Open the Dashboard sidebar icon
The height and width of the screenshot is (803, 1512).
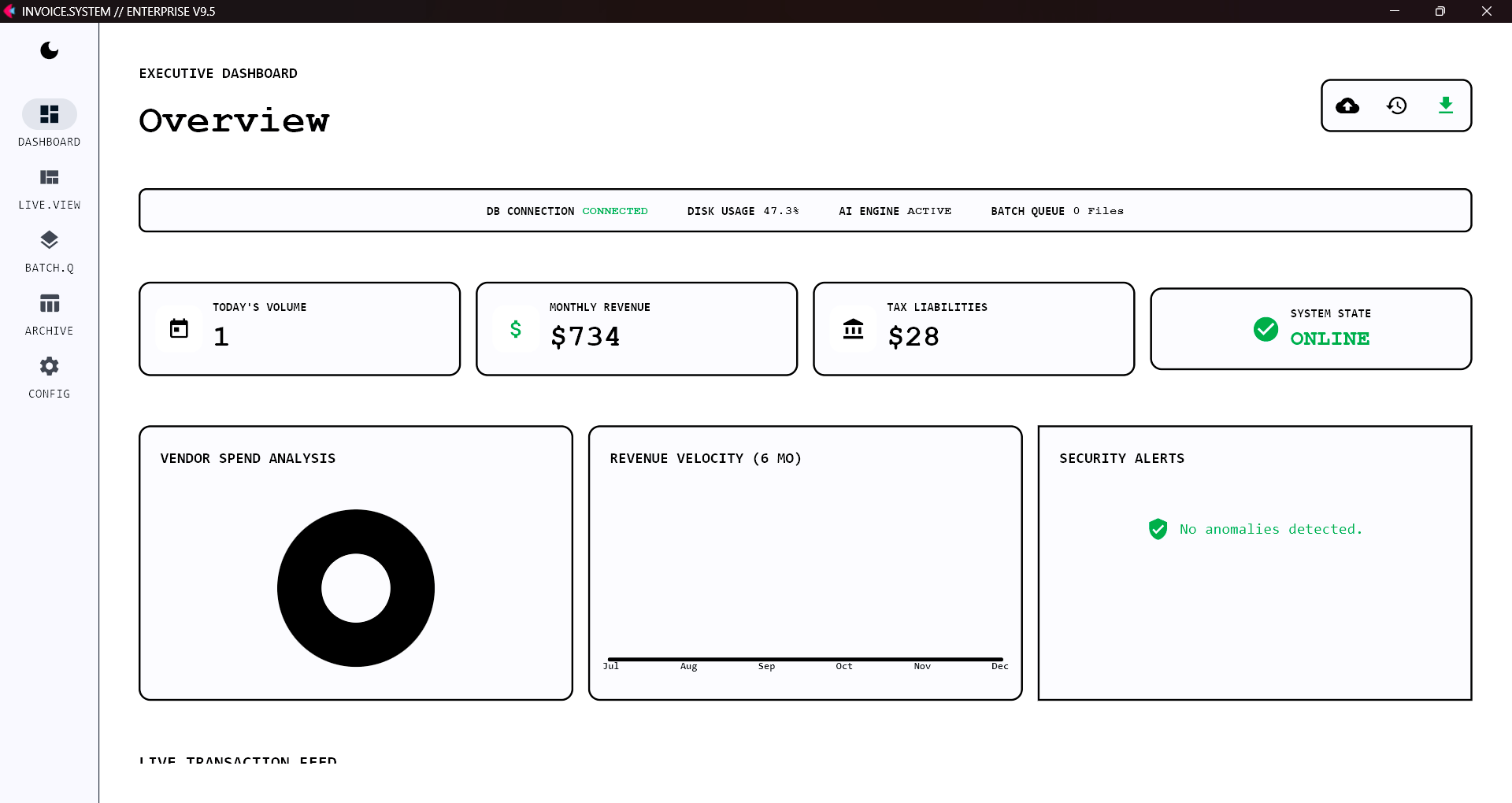49,113
